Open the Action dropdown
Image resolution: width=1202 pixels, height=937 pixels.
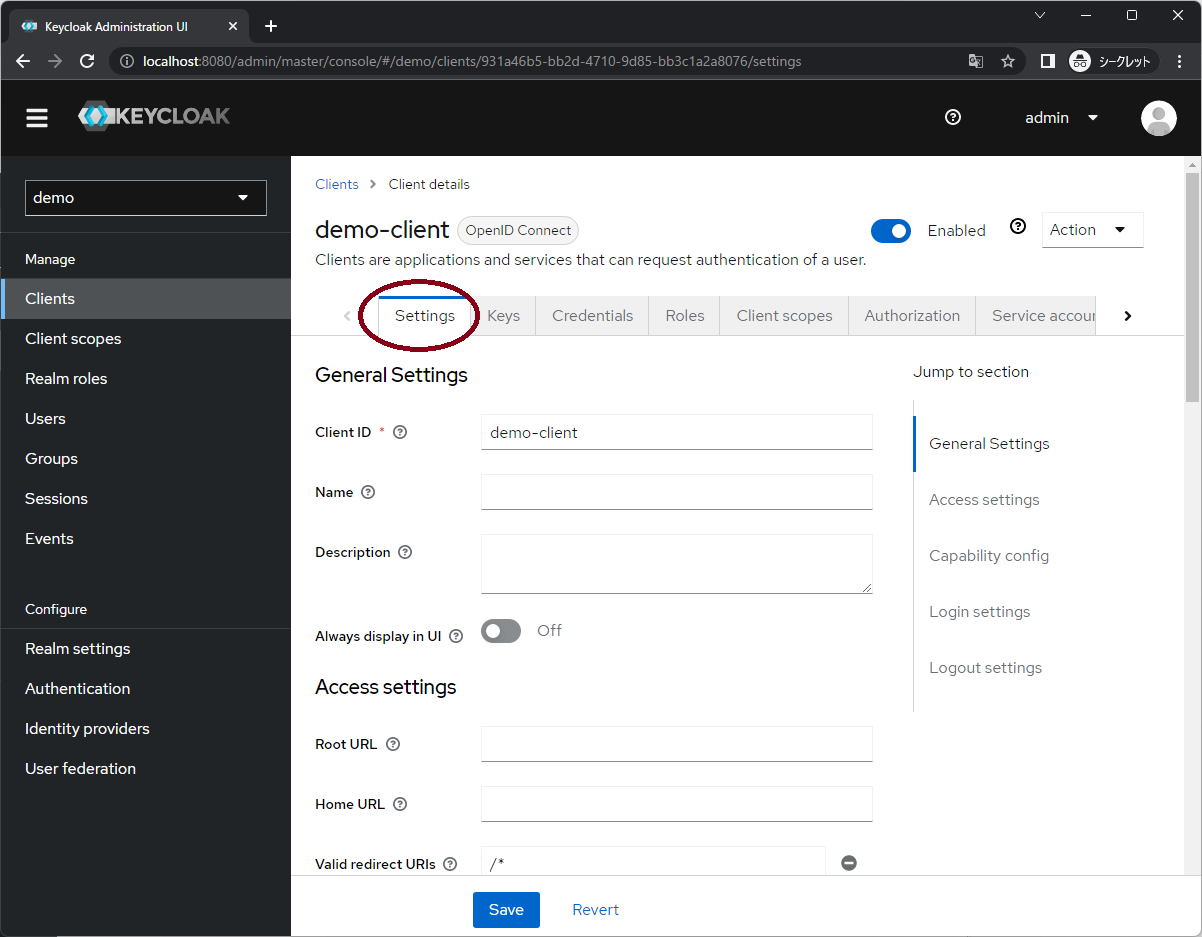point(1092,229)
